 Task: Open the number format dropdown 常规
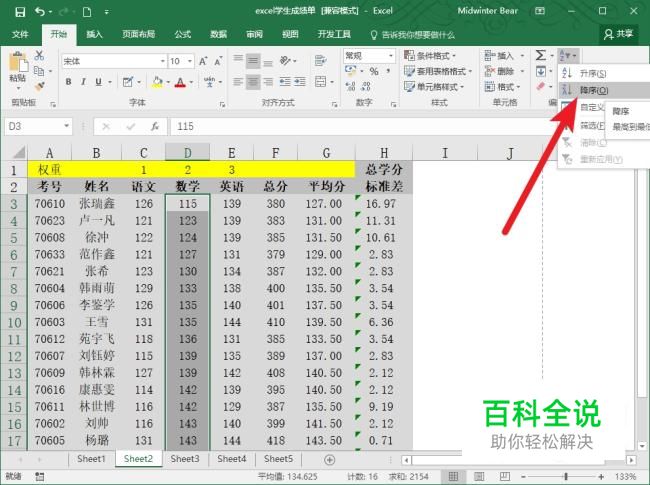[x=390, y=56]
